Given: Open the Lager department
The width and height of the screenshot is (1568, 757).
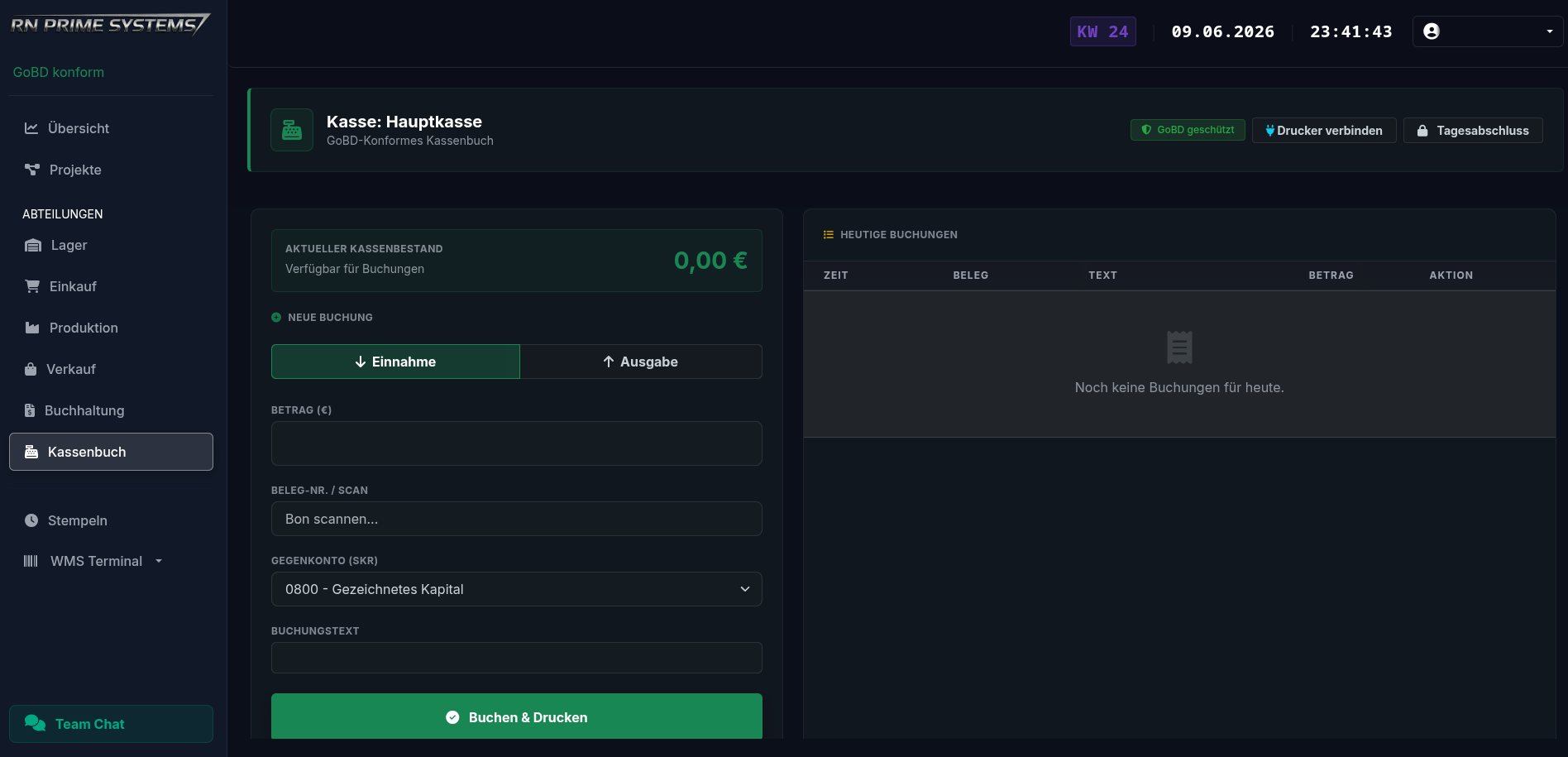Looking at the screenshot, I should 111,245.
